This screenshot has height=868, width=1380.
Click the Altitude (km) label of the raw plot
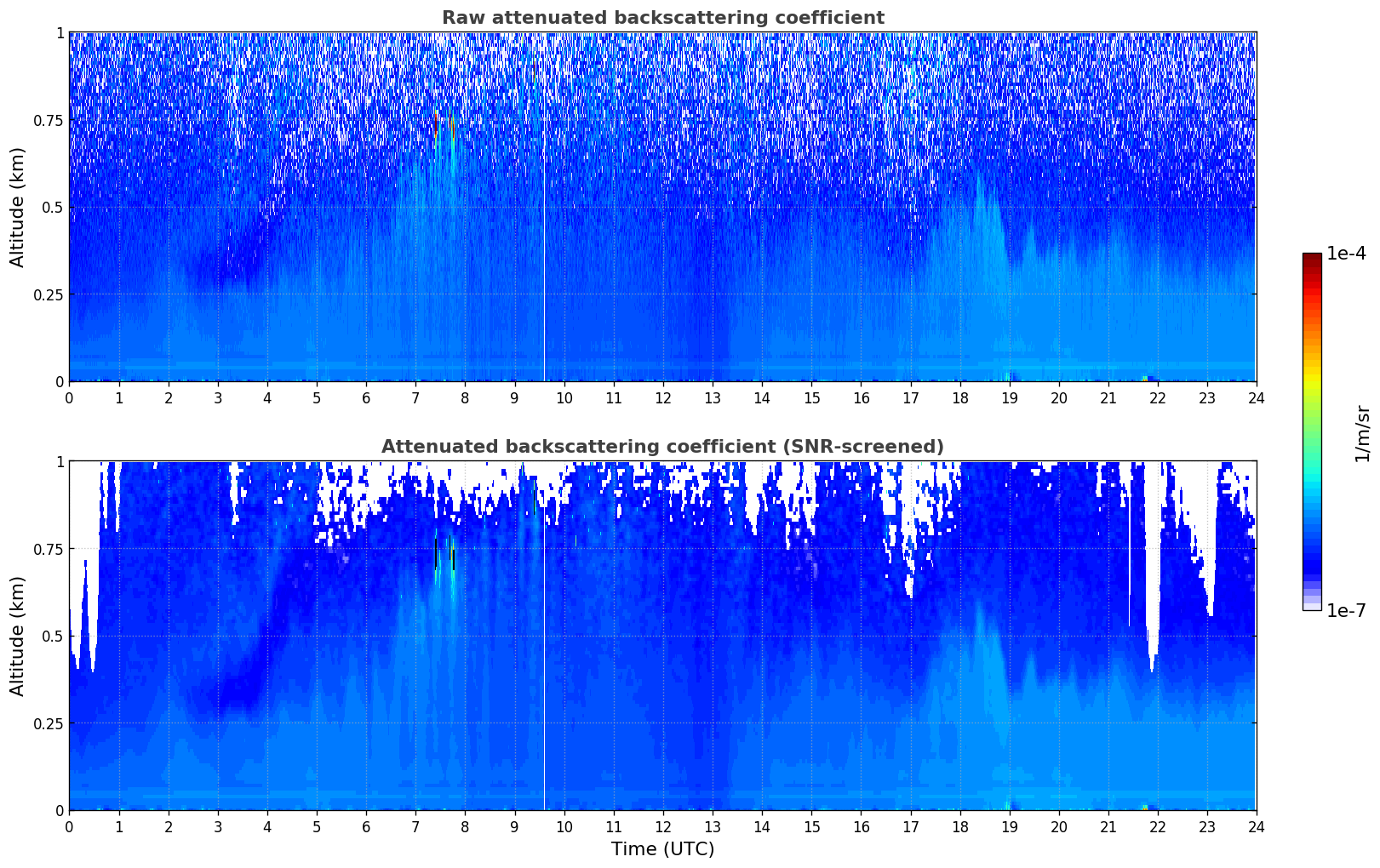pos(18,207)
